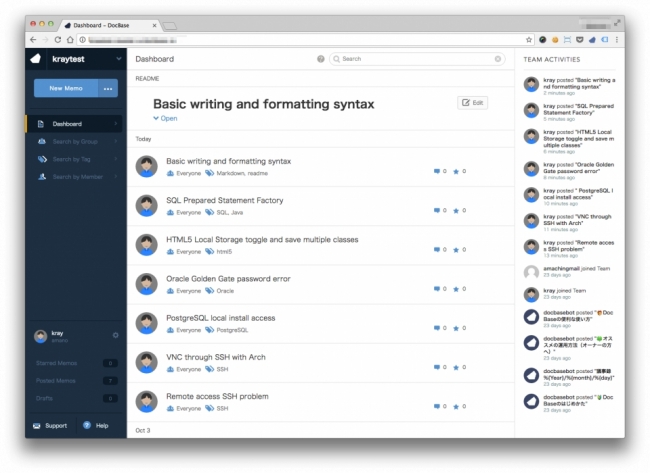Viewport: 650px width, 473px height.
Task: Open Search by Member menu item
Action: (78, 177)
